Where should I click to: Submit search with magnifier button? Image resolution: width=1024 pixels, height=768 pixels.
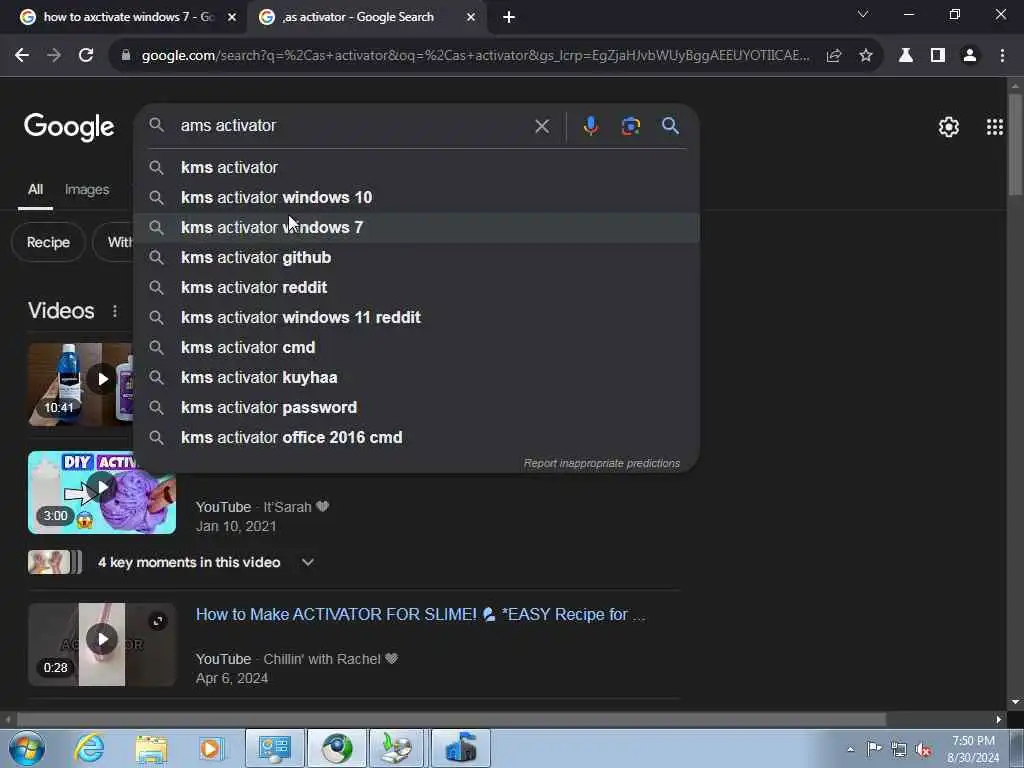point(671,126)
